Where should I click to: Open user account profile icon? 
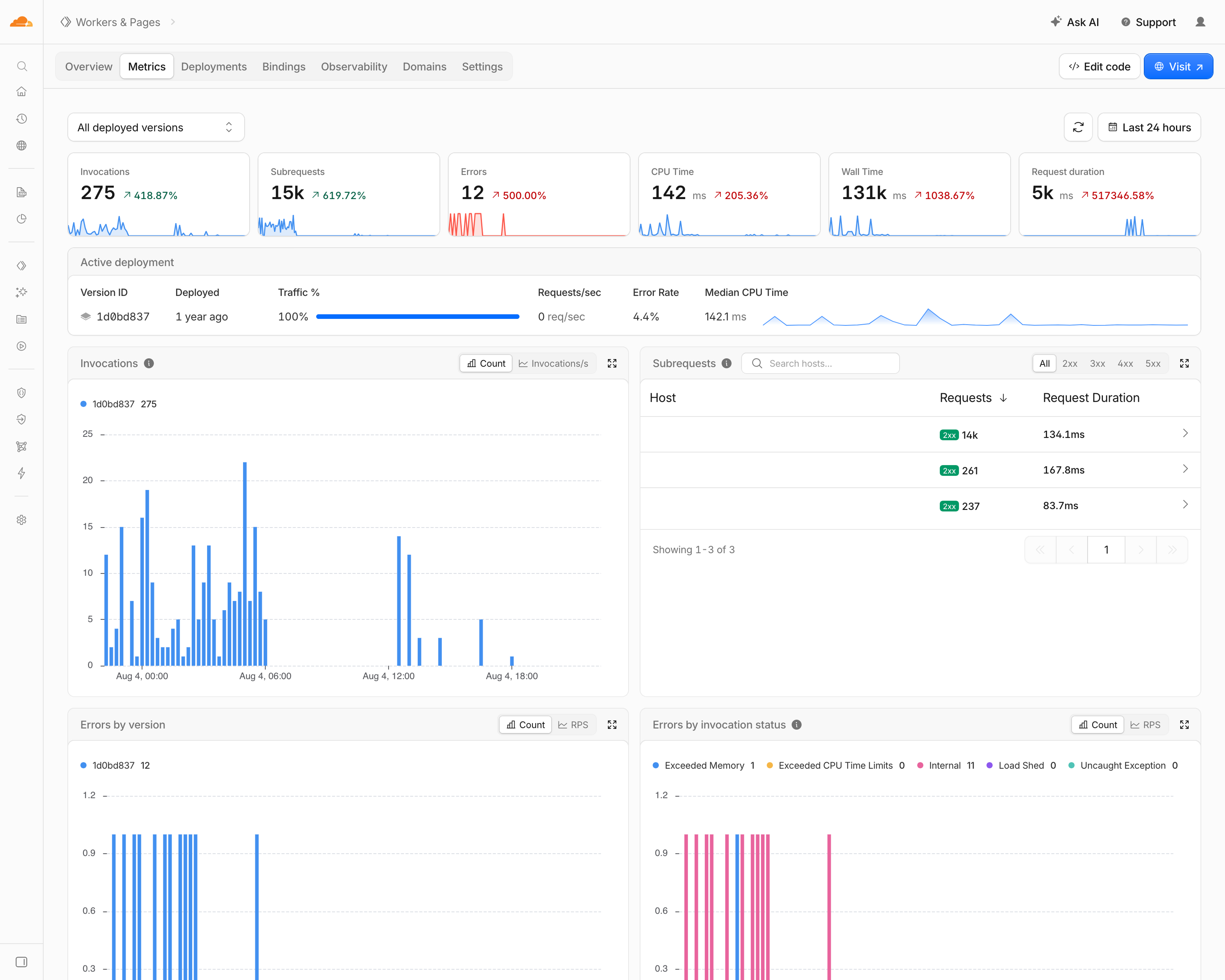click(1200, 22)
